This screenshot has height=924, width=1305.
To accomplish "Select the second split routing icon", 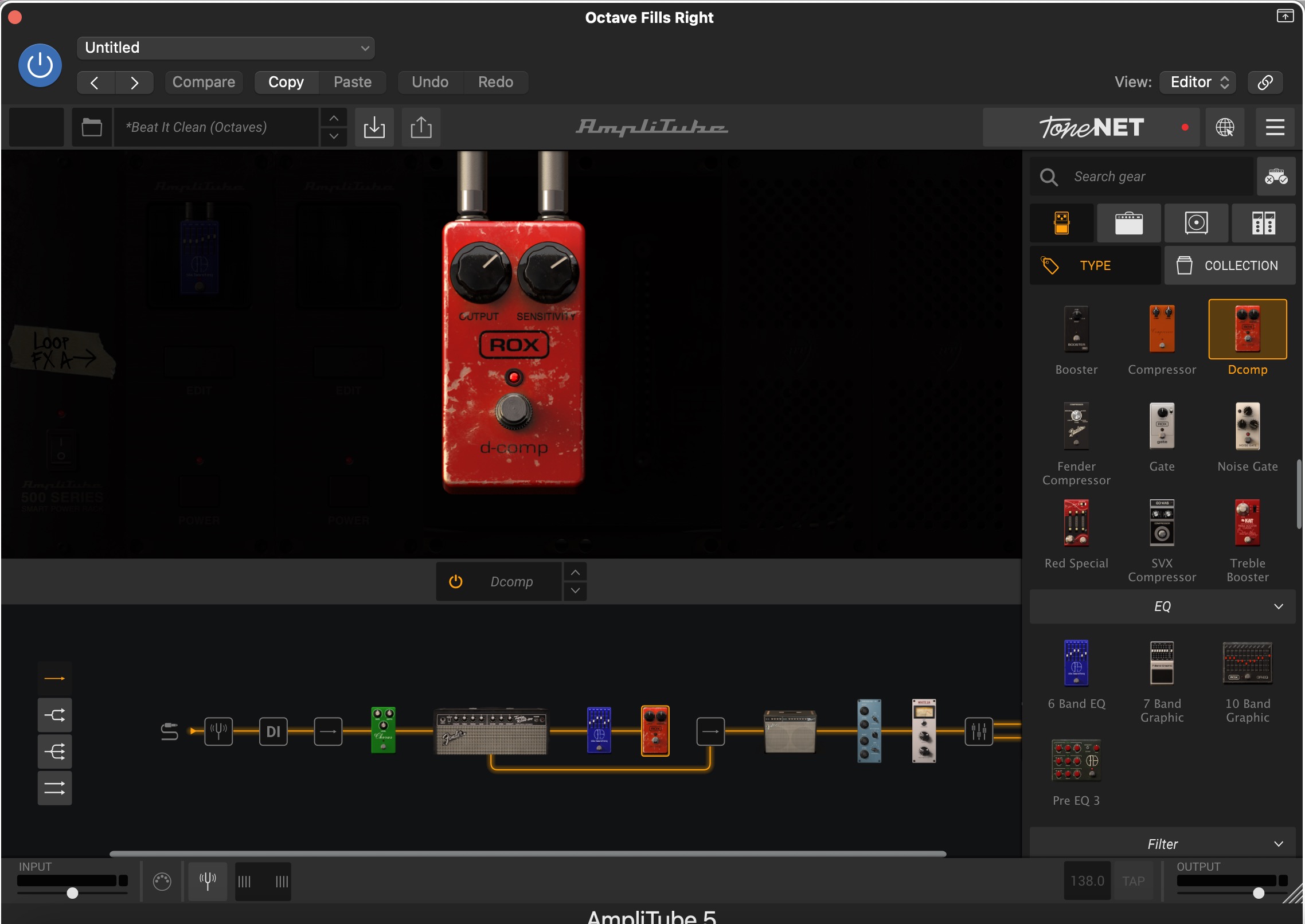I will click(55, 715).
